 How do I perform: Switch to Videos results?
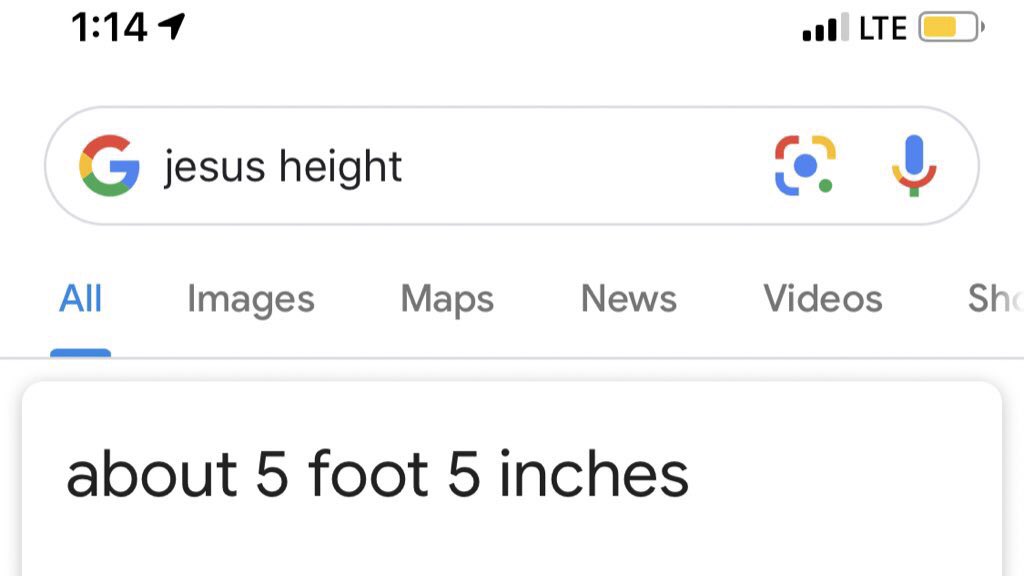point(823,299)
